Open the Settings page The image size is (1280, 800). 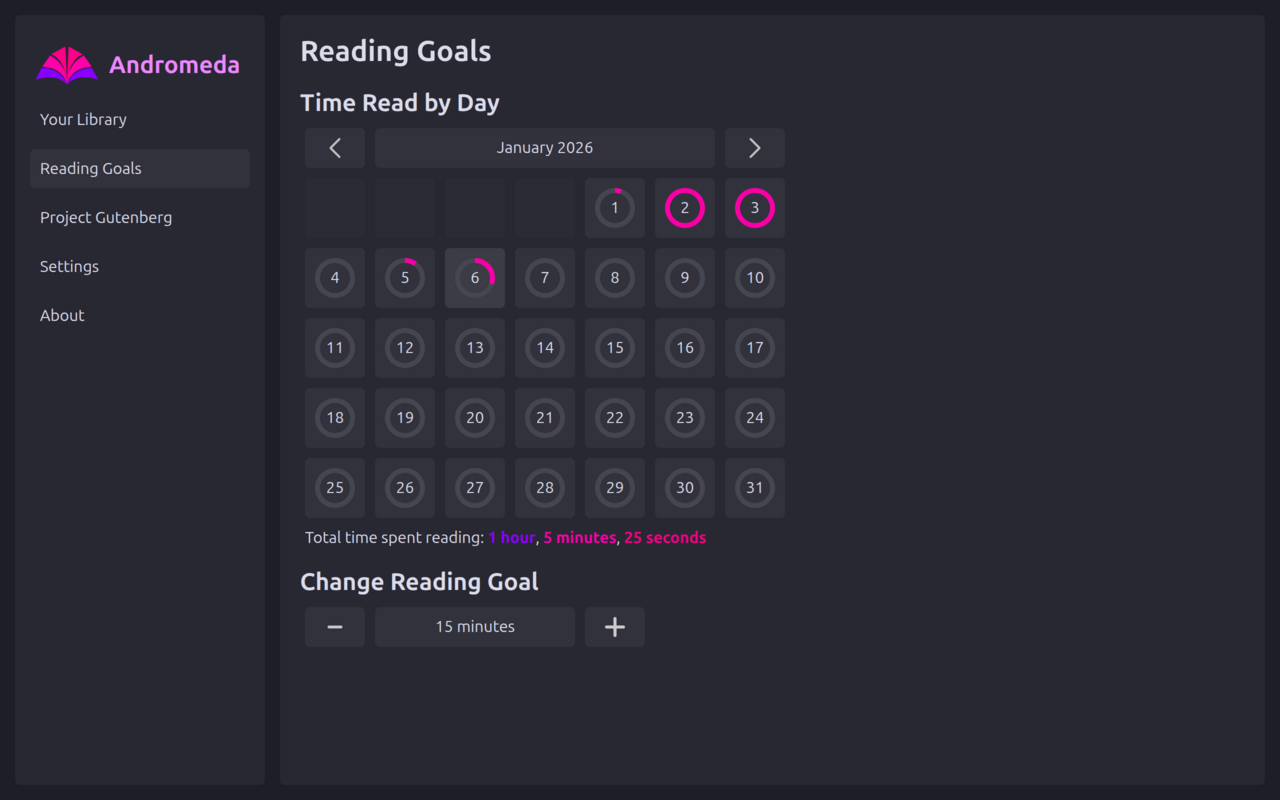click(69, 266)
